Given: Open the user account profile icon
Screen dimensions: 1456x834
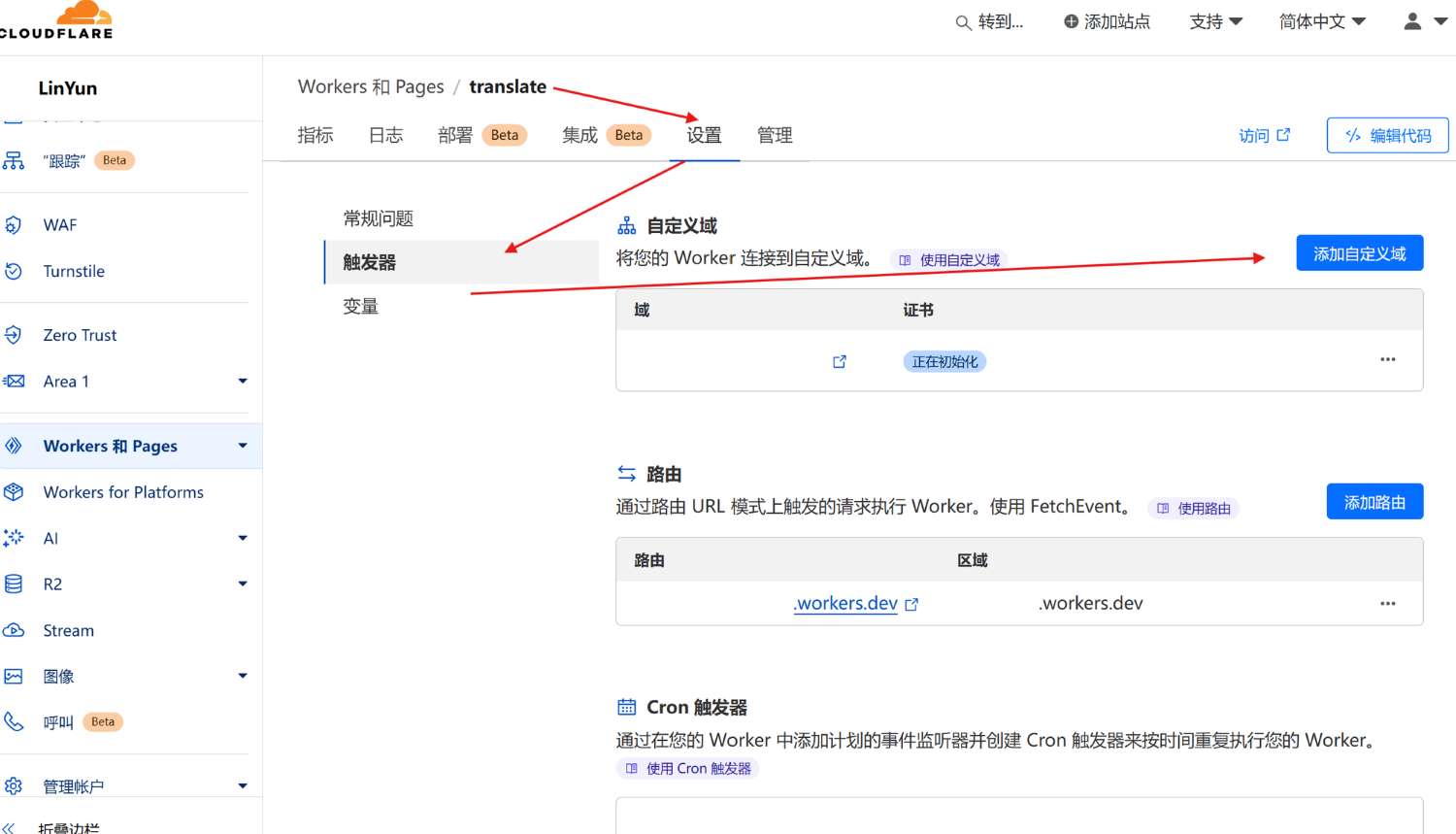Looking at the screenshot, I should (x=1412, y=21).
